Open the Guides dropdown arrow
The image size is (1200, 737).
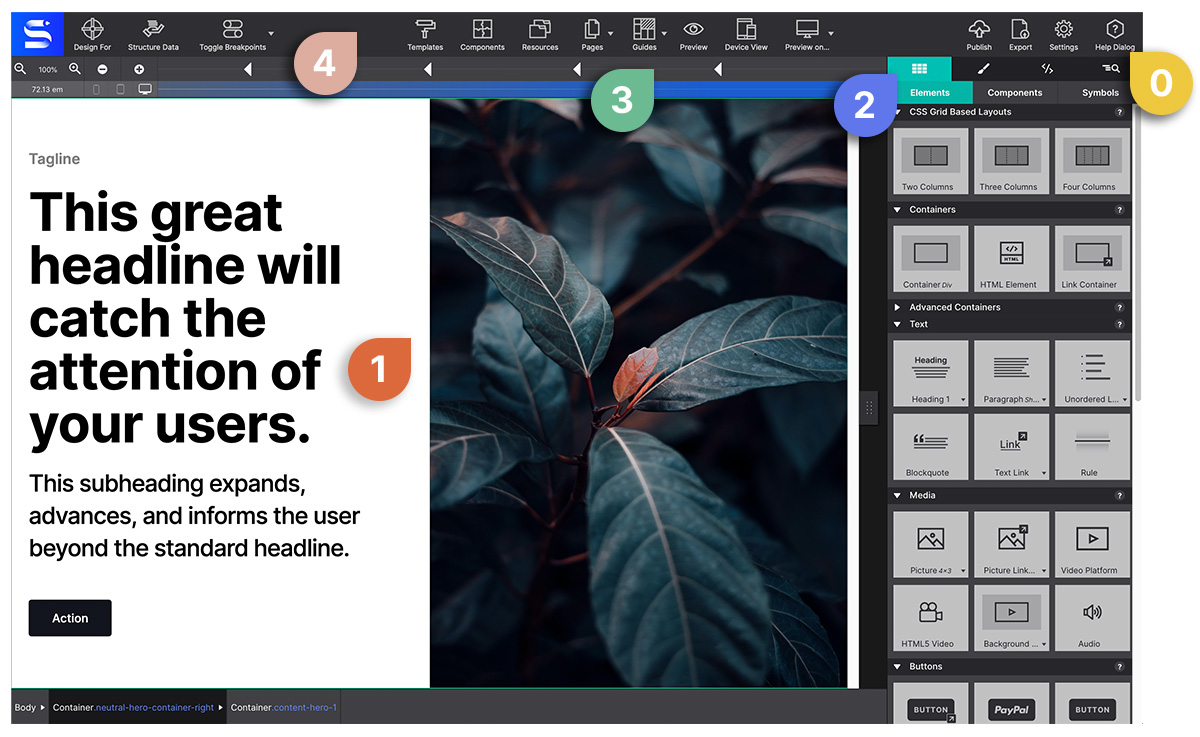(664, 34)
